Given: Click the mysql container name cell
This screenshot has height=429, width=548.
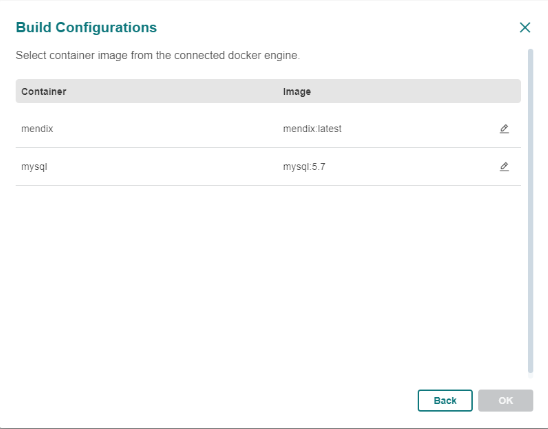Looking at the screenshot, I should (x=34, y=167).
